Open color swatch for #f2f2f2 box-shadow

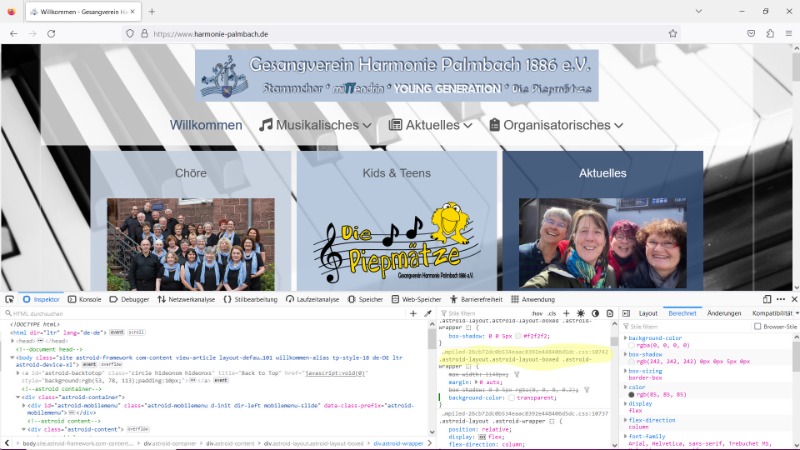518,336
